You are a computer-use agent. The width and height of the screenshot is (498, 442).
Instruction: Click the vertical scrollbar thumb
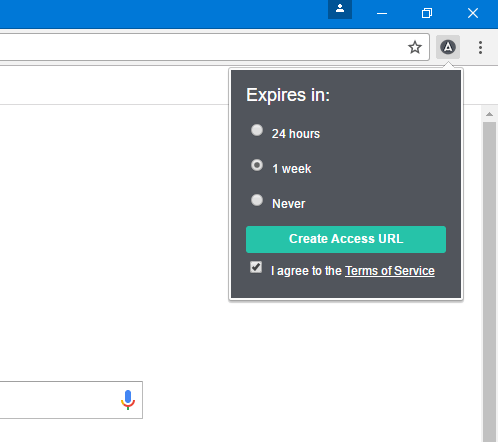(489, 282)
